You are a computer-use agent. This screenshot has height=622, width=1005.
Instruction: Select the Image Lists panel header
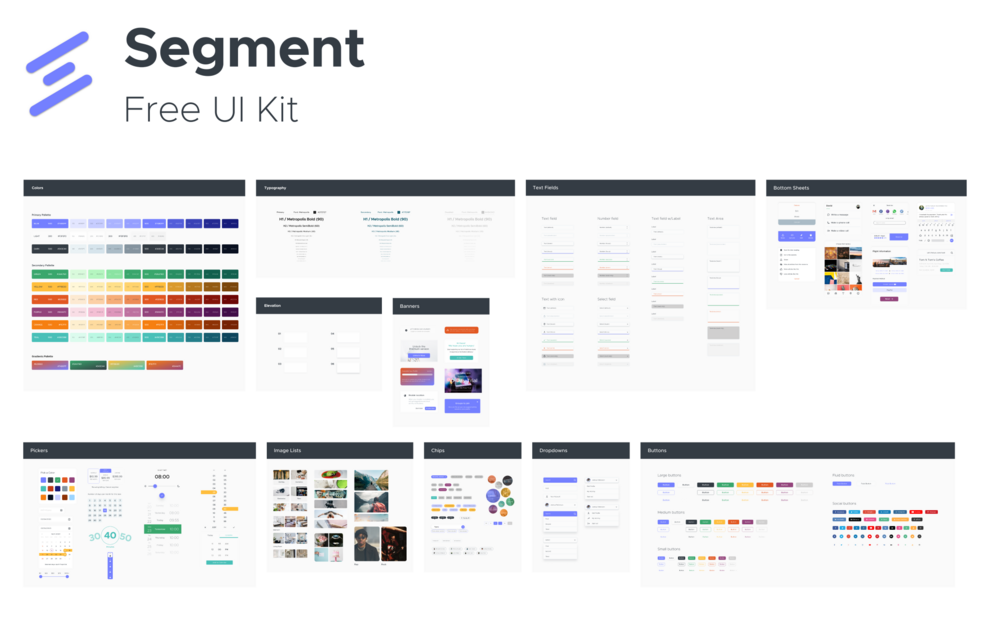pyautogui.click(x=340, y=450)
